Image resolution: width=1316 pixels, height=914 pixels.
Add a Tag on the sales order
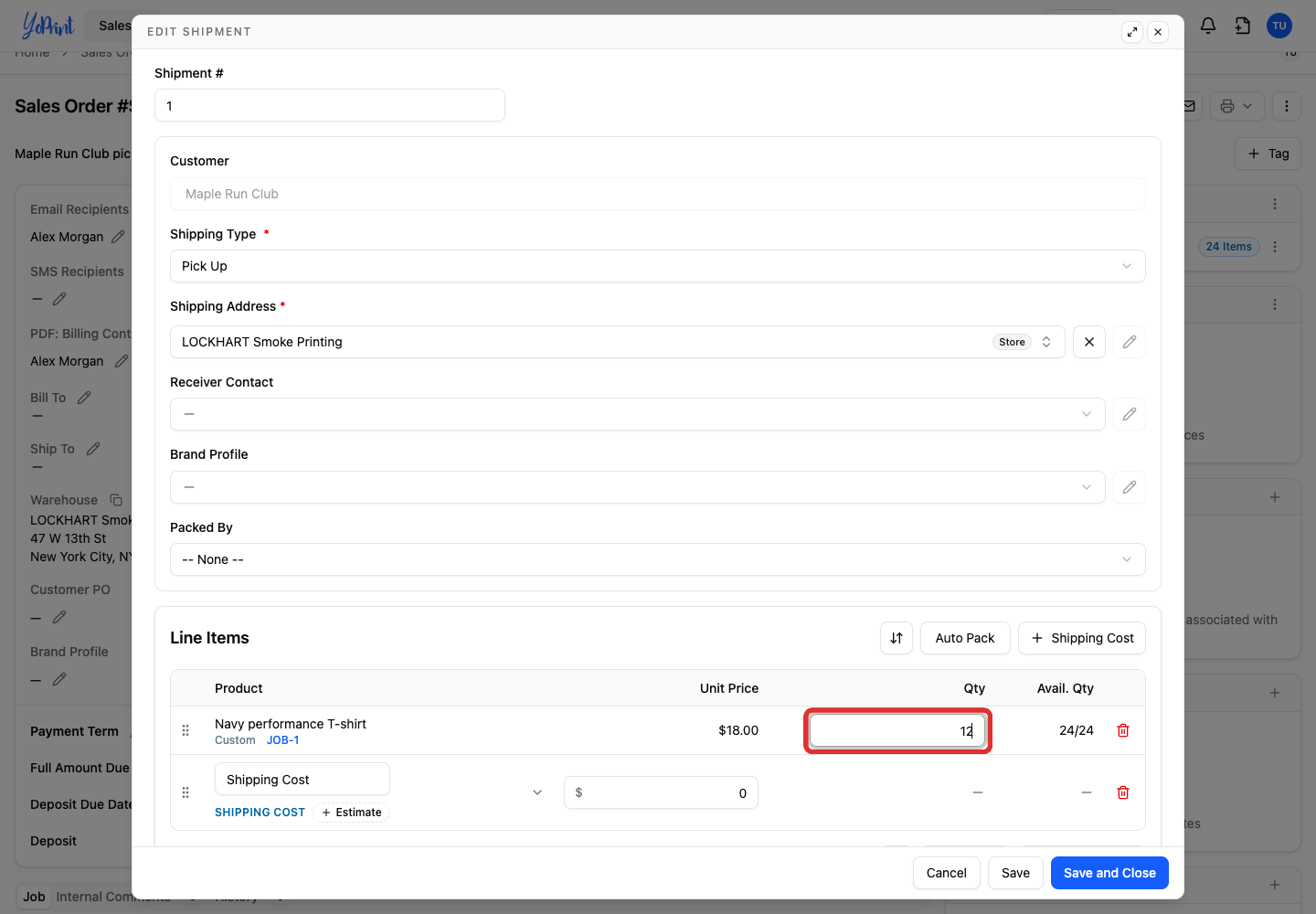(1268, 154)
